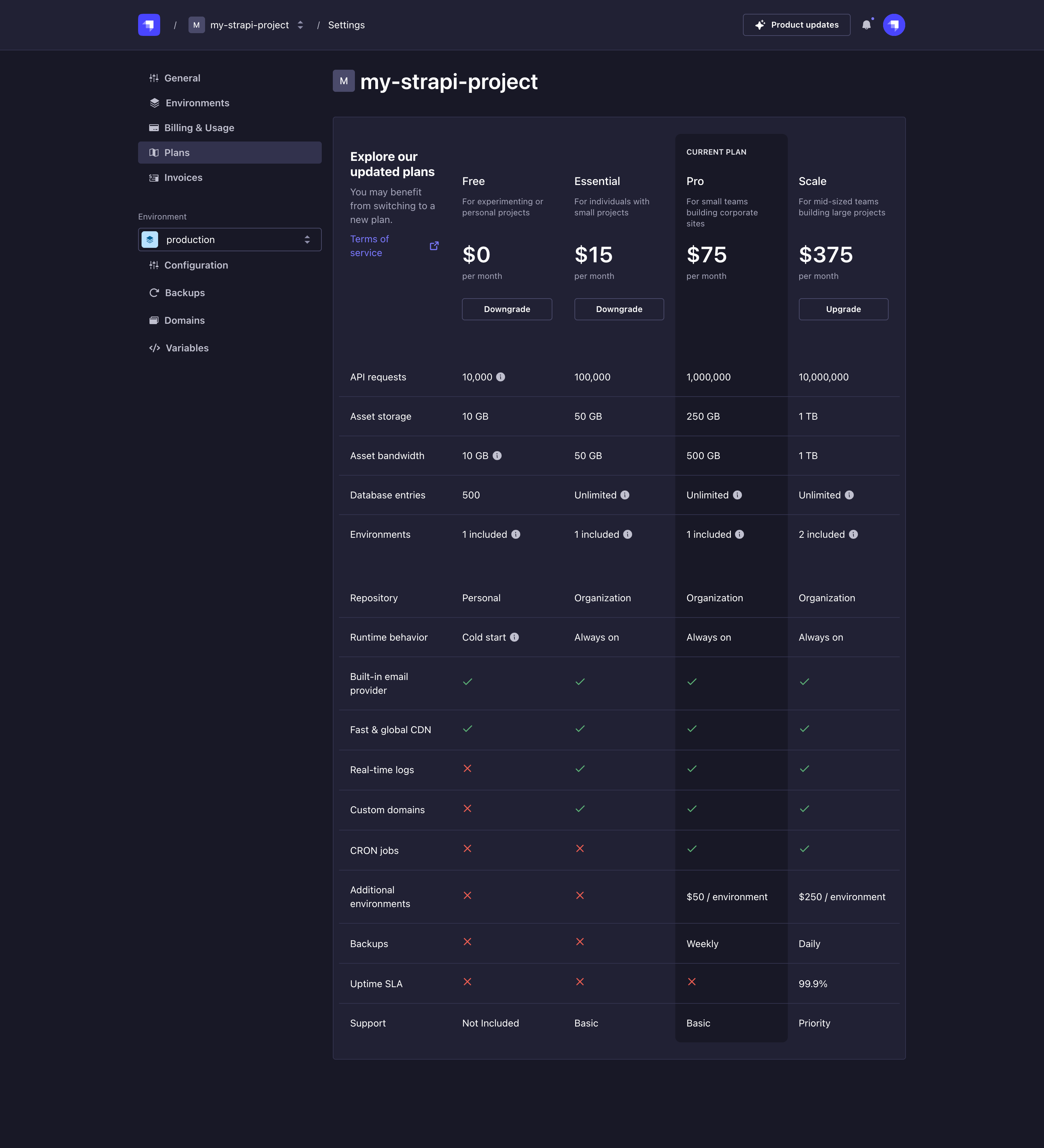
Task: Click the info icon next to 10 GB bandwidth
Action: [497, 456]
